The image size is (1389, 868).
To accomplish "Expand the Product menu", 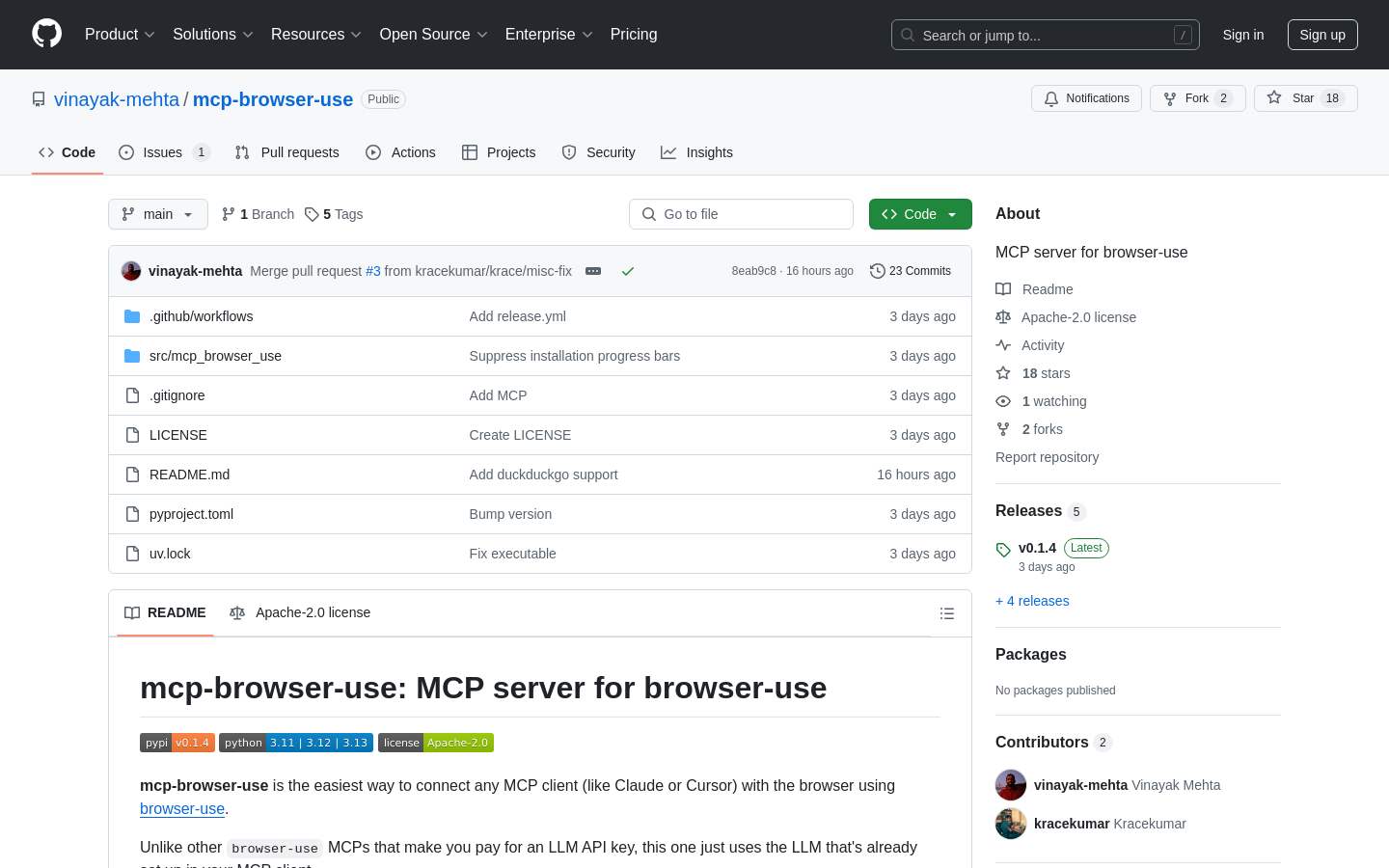I will point(120,35).
